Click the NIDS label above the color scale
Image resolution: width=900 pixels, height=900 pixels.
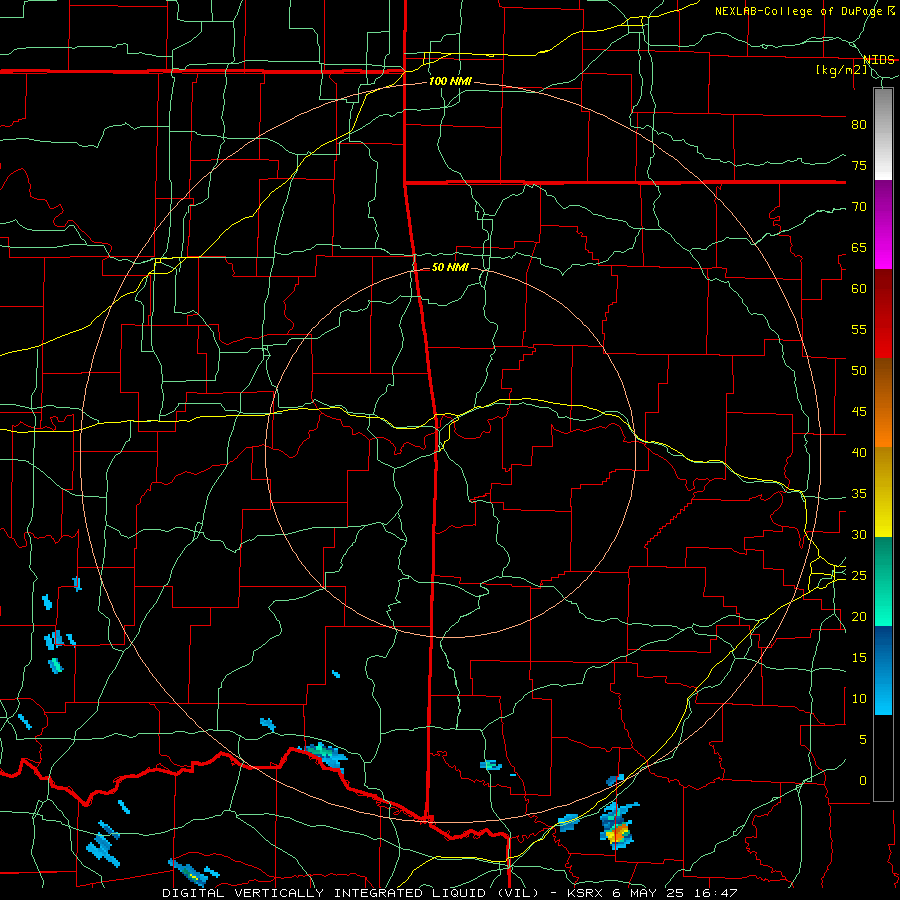point(878,60)
